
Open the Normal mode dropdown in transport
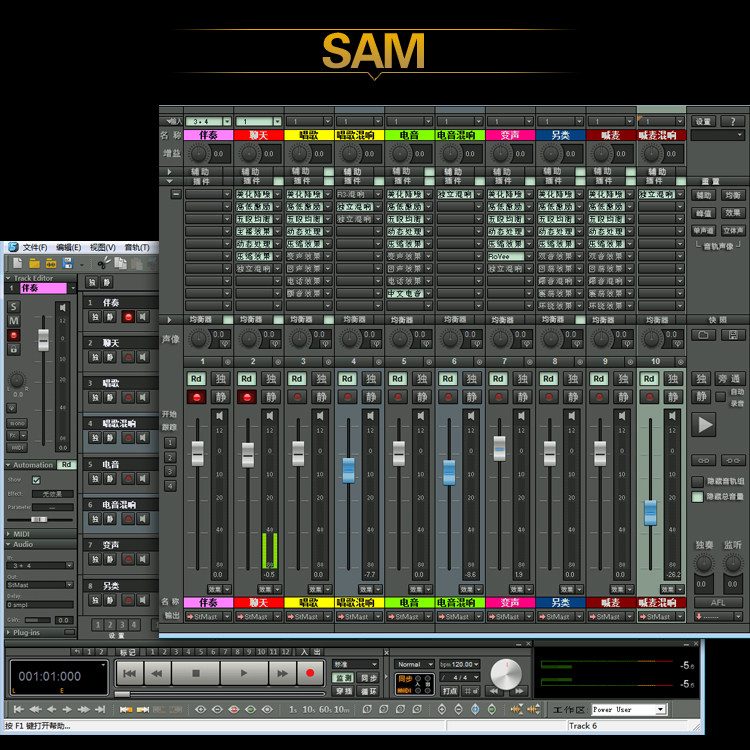414,664
